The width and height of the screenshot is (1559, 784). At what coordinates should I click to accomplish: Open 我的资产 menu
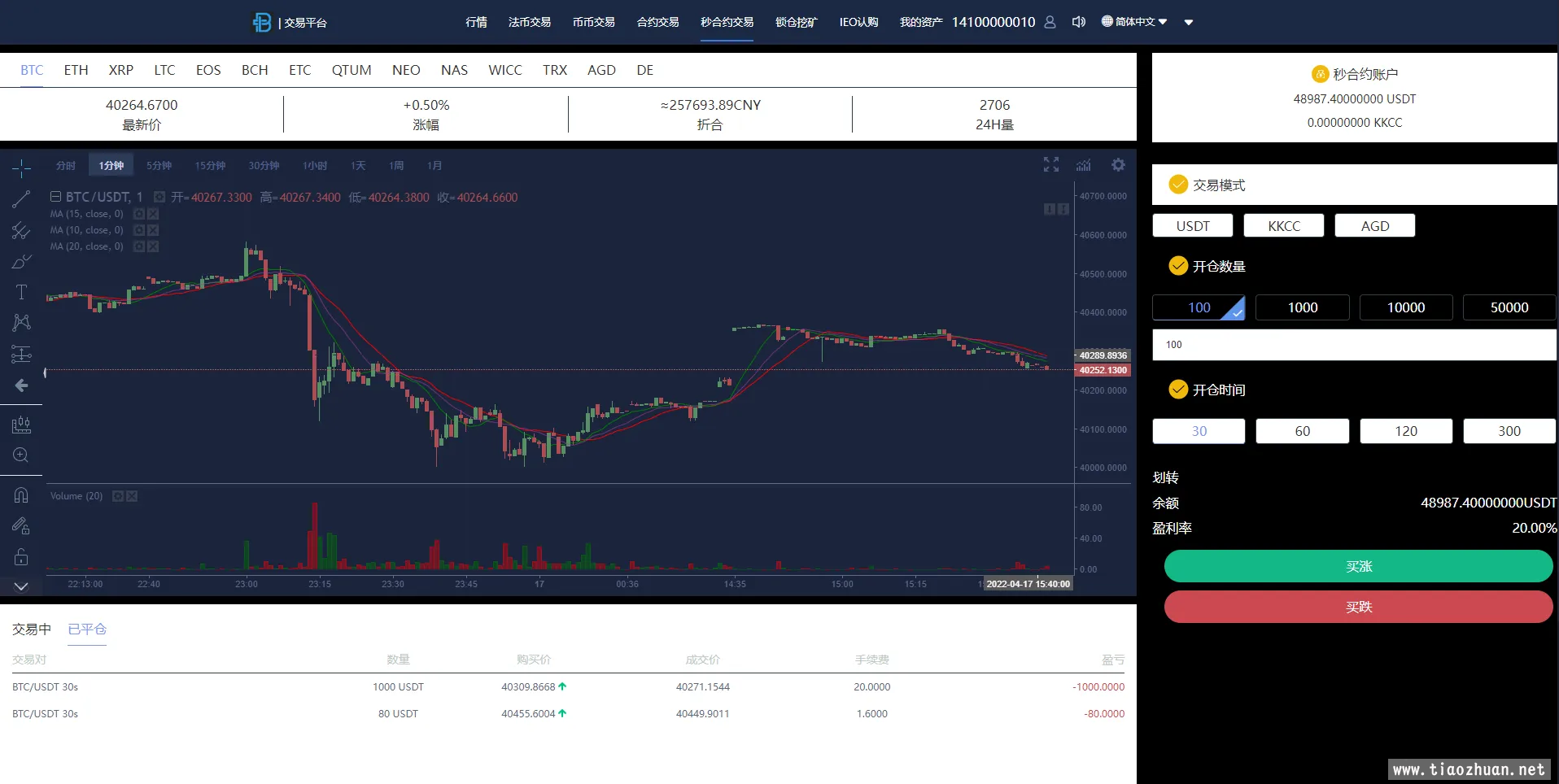click(x=921, y=22)
